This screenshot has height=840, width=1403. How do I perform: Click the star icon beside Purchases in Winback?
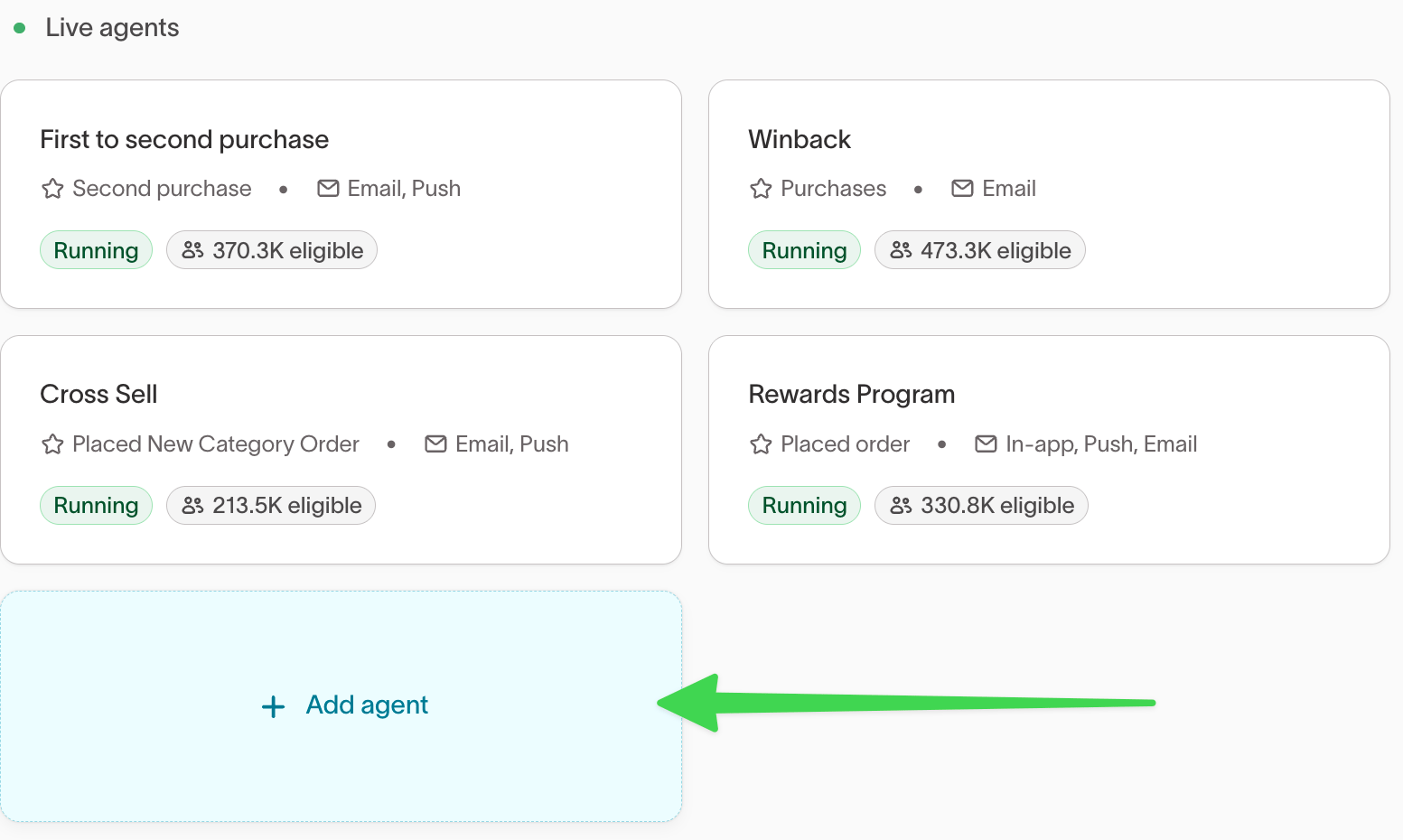coord(761,189)
